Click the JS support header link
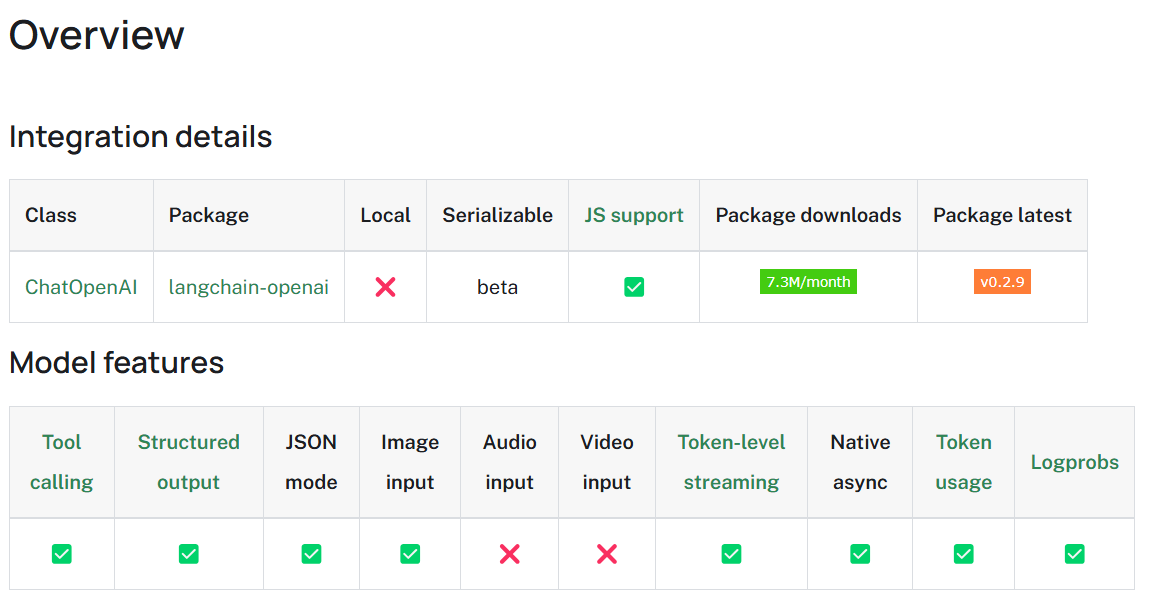Screen dimensions: 1151x605 (634, 215)
